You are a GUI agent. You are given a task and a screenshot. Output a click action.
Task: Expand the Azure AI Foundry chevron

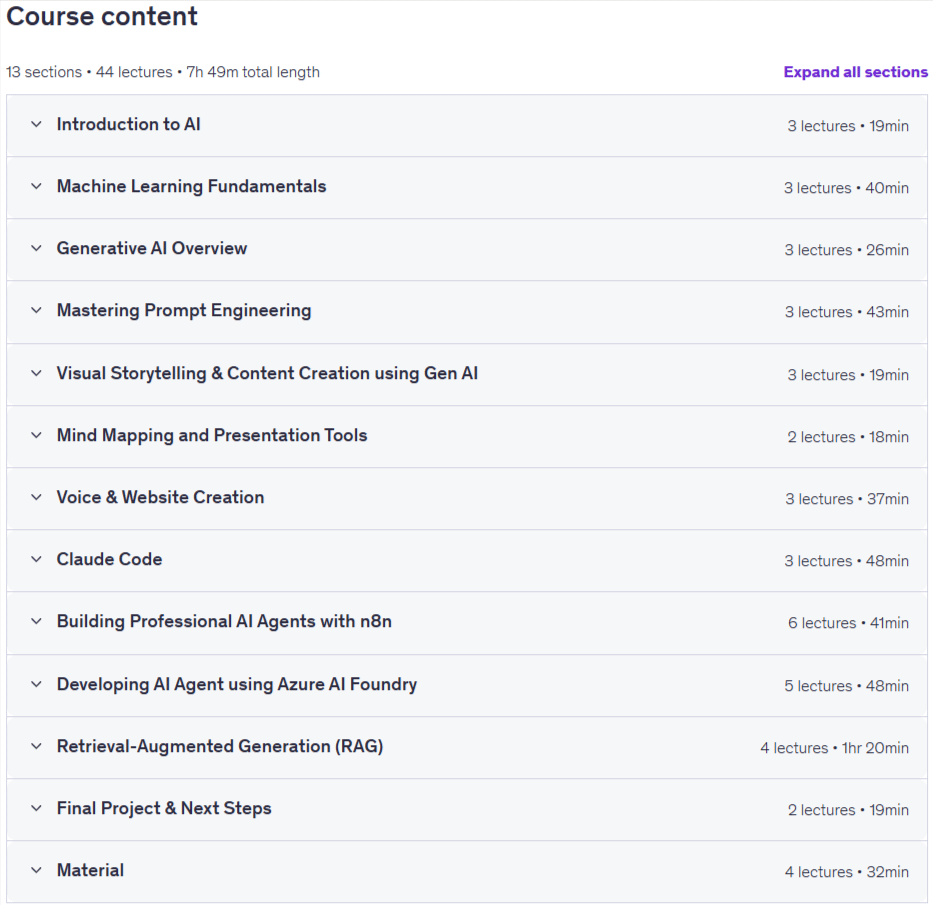point(36,684)
